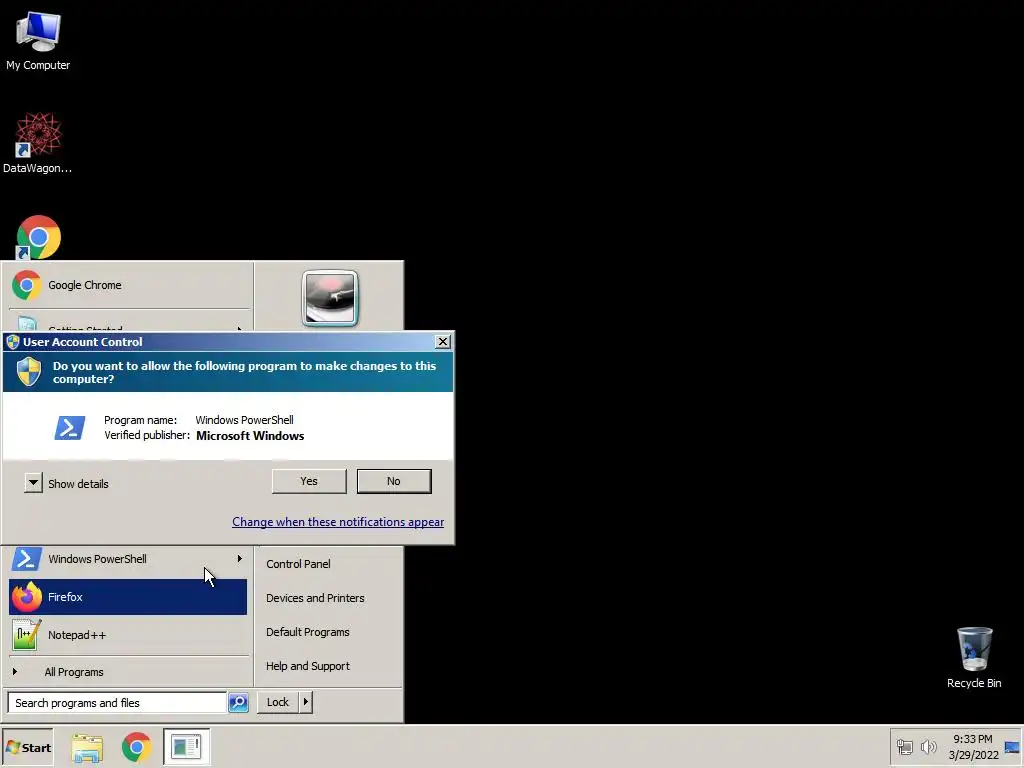Click the UAC shield icon in dialog banner
This screenshot has width=1024, height=768.
29,372
